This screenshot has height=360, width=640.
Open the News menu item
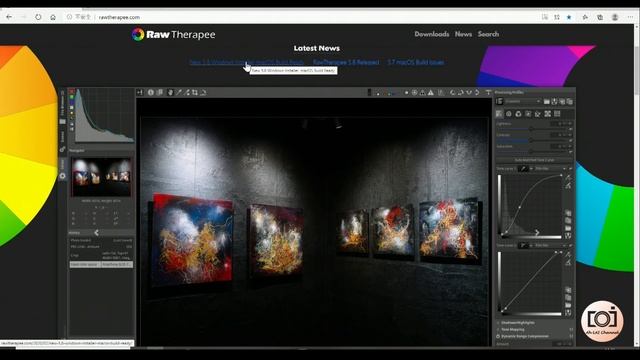(x=463, y=34)
